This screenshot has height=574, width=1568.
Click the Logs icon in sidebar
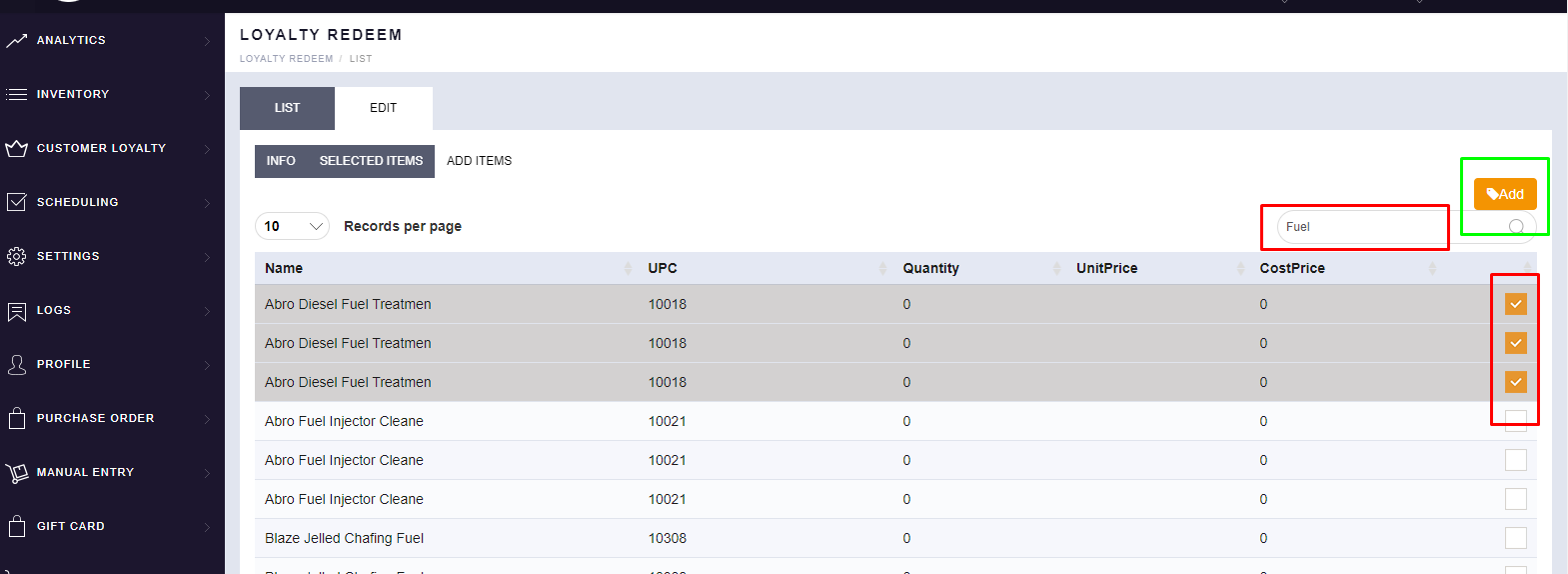tap(16, 311)
